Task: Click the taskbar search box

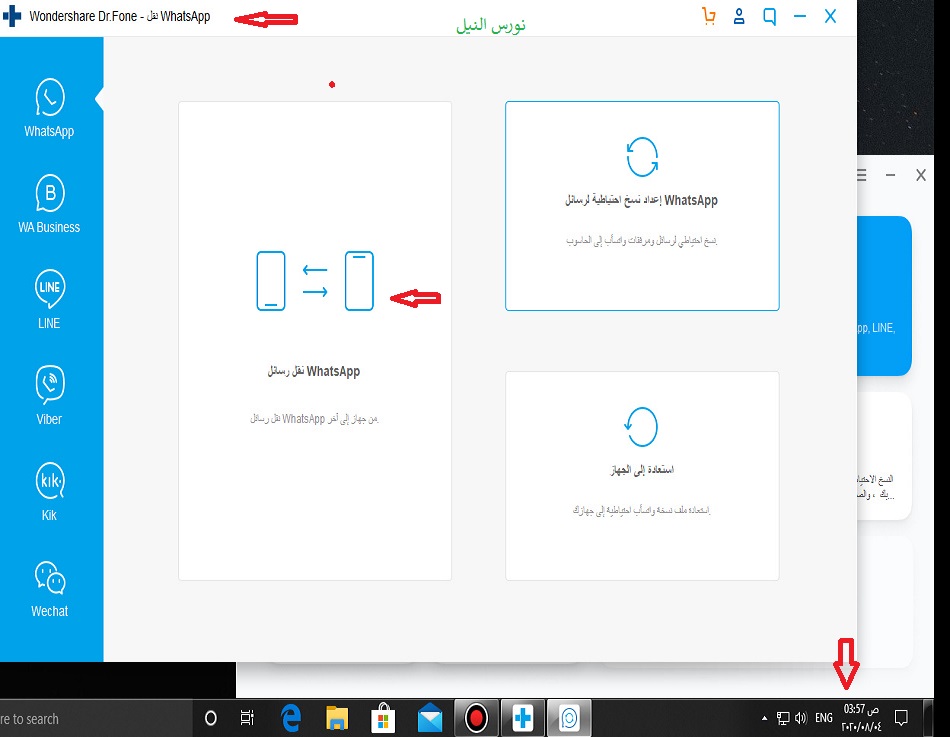Action: (90, 718)
